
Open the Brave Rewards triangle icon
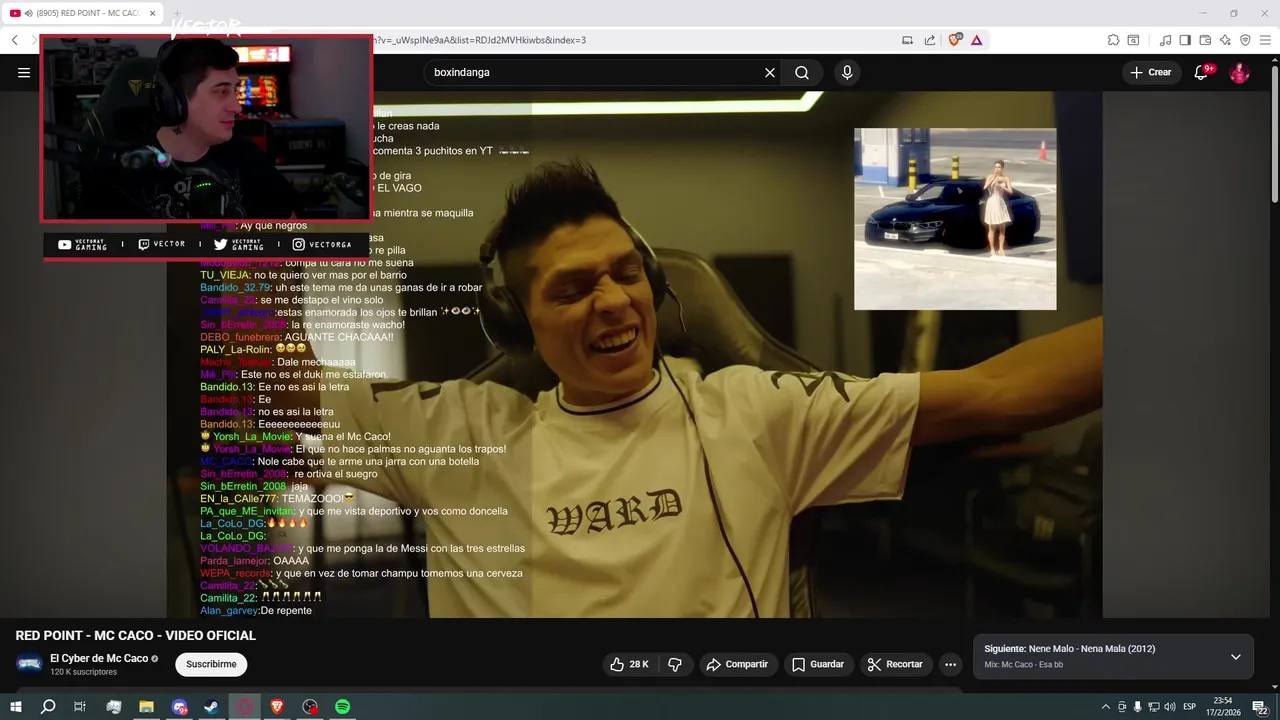[x=976, y=40]
